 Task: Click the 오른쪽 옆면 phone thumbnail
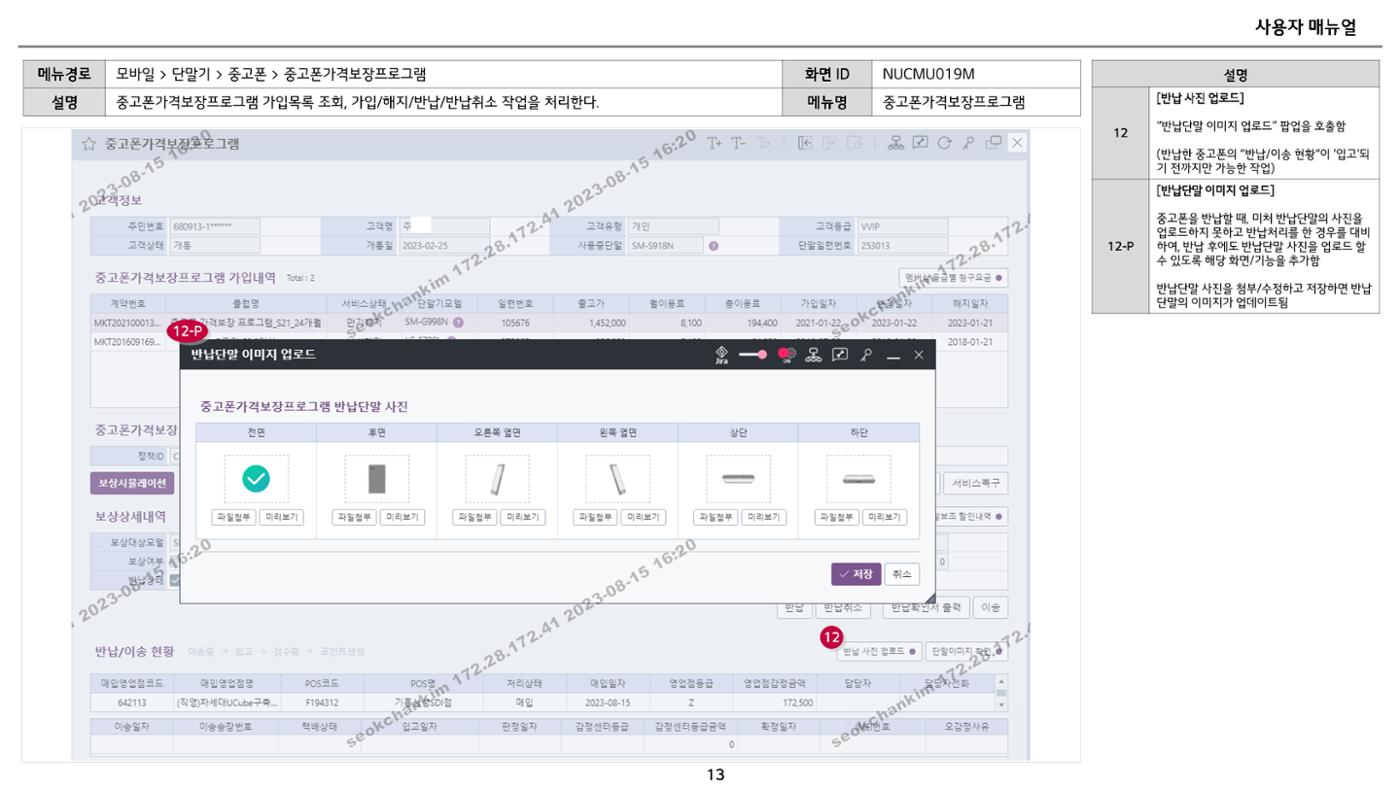point(497,480)
